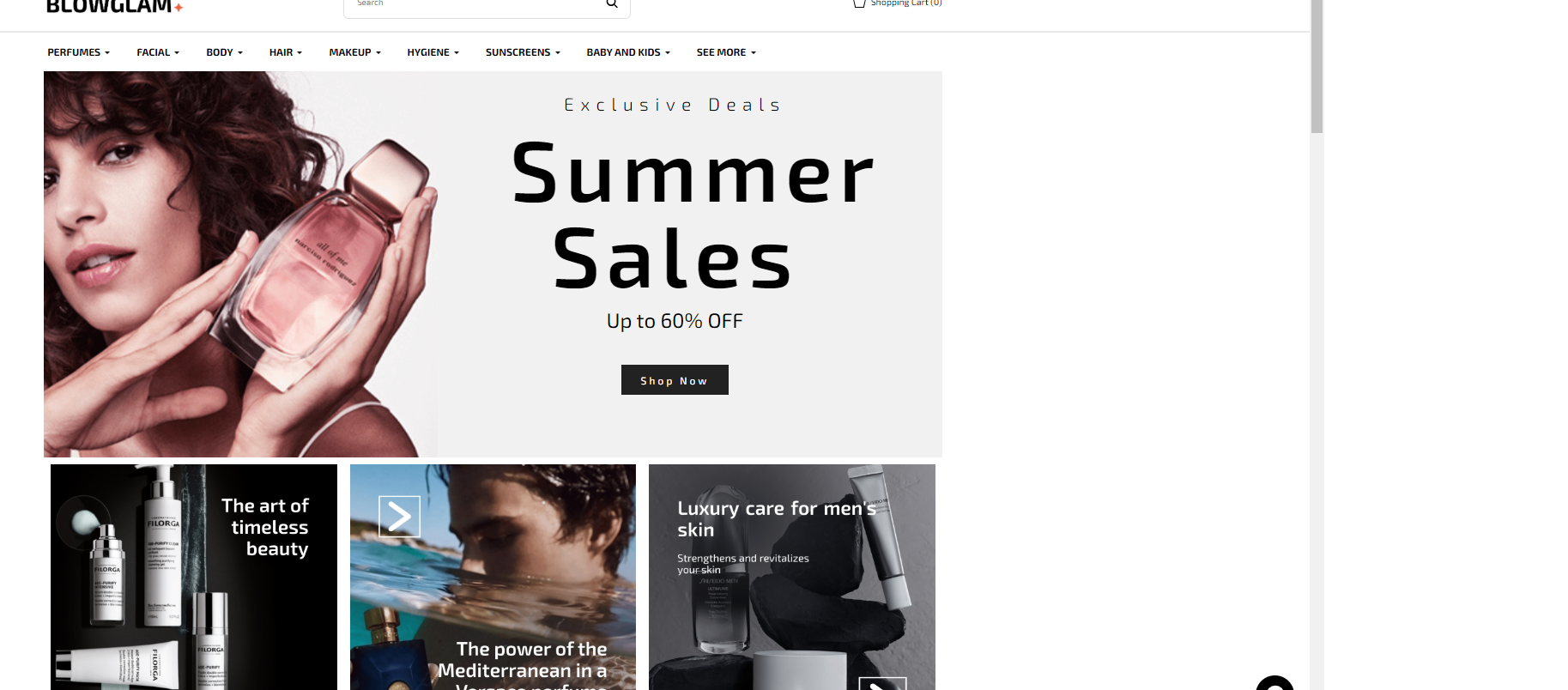Screen dimensions: 1568x690
Task: Click the search magnifier icon
Action: (x=612, y=3)
